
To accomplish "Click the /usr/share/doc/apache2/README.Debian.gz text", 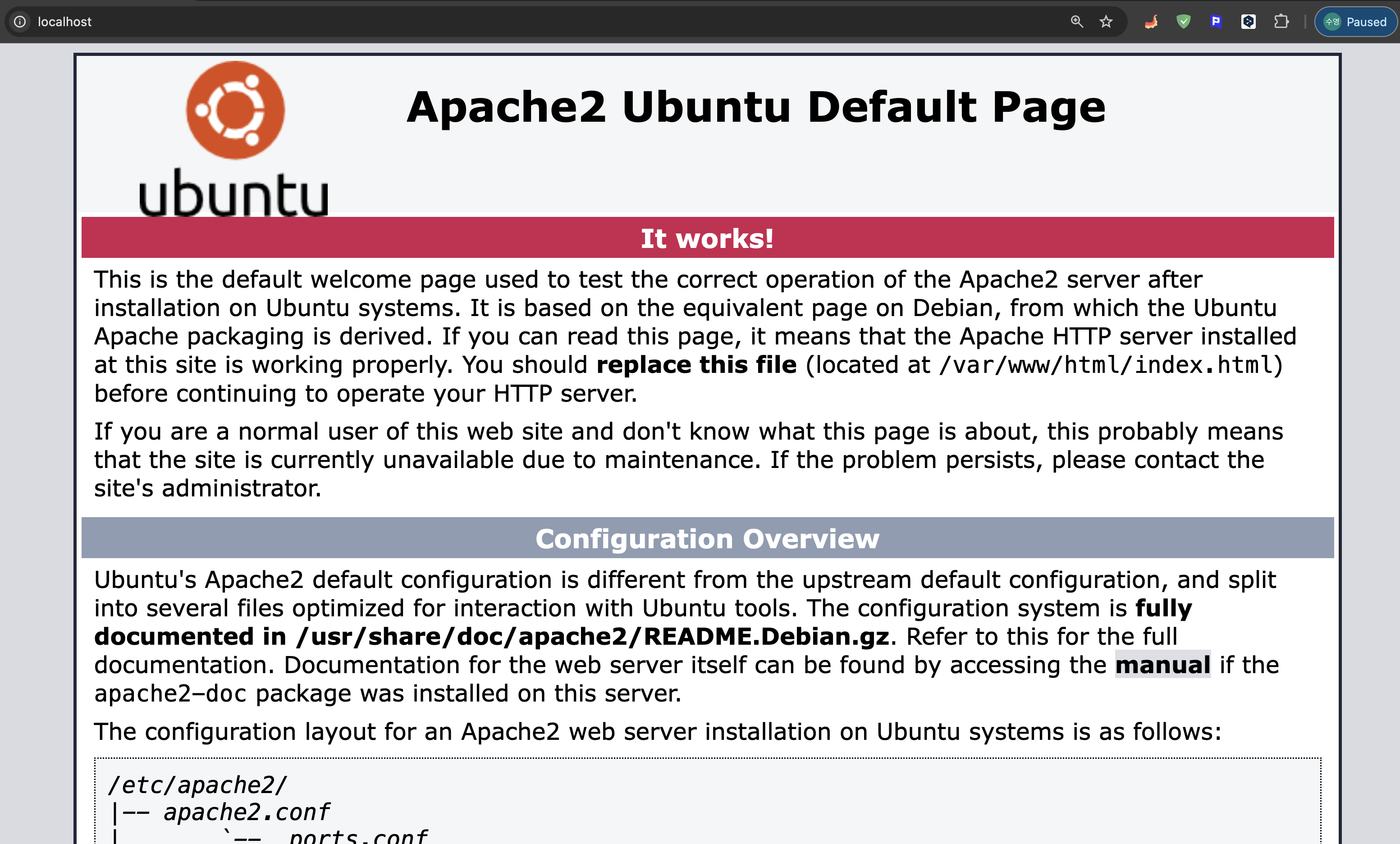I will pos(593,636).
